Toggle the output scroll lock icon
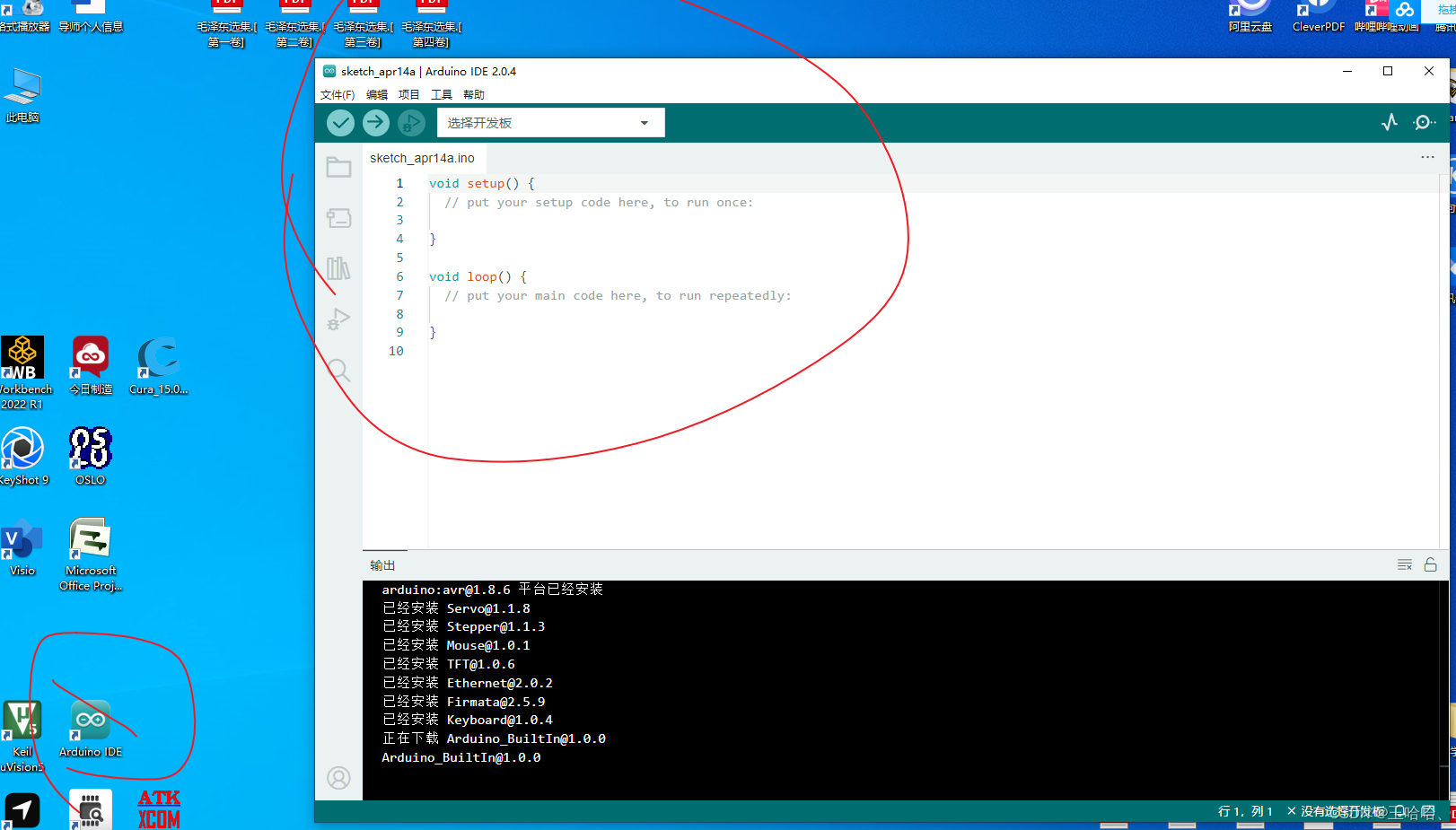The image size is (1456, 830). (1431, 564)
